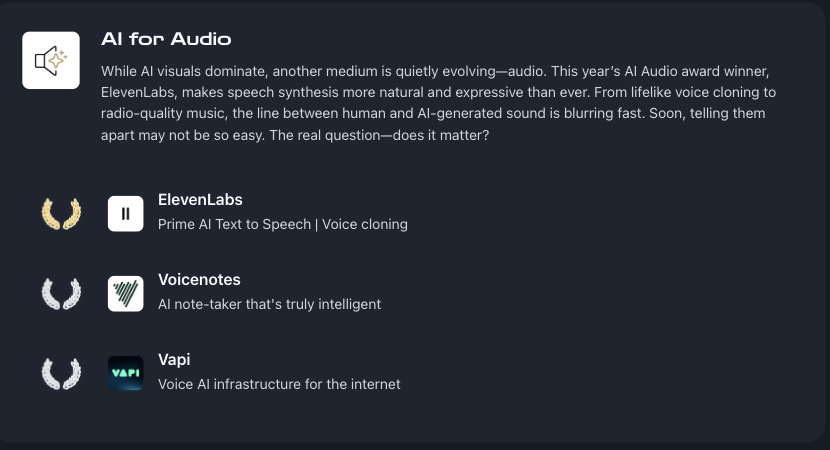The width and height of the screenshot is (830, 450).
Task: Click the Vapi app logo
Action: 125,373
